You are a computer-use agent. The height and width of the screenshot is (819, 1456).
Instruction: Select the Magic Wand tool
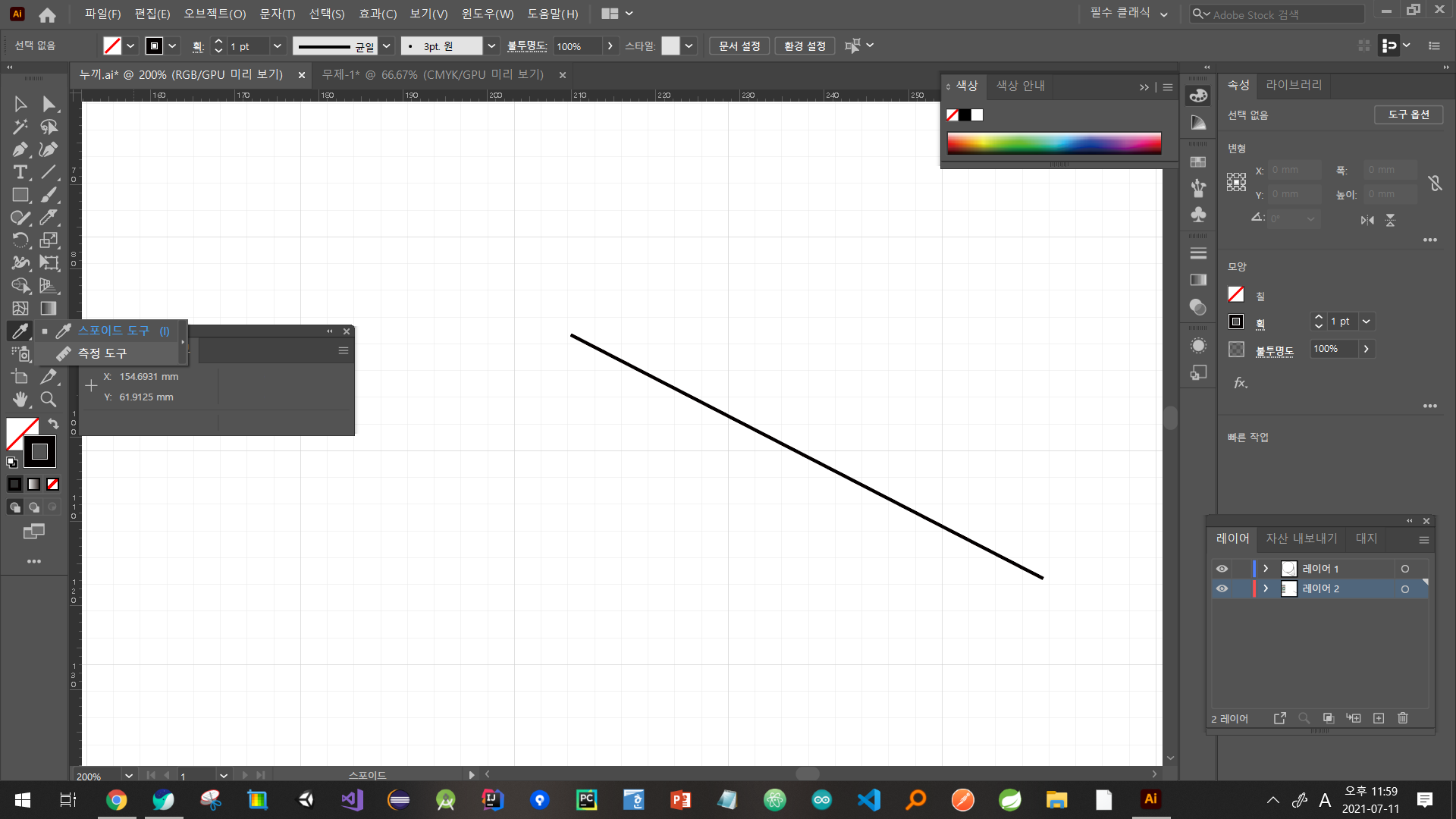tap(20, 127)
